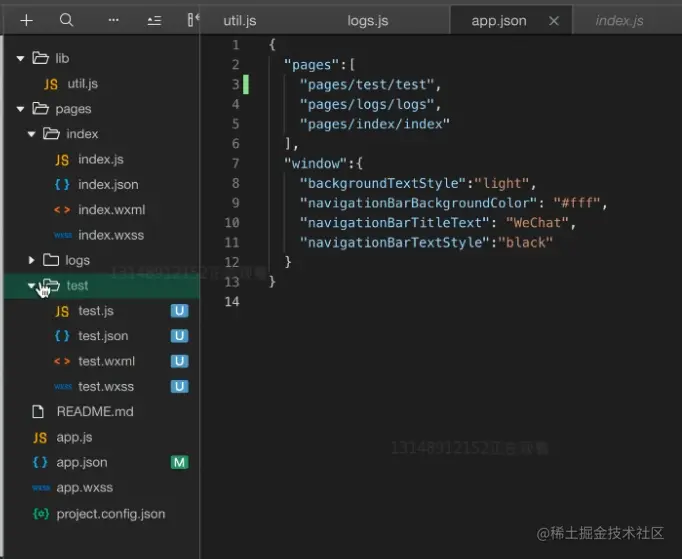Open the three-dots more options menu
Screen dimensions: 682x559
pyautogui.click(x=114, y=20)
